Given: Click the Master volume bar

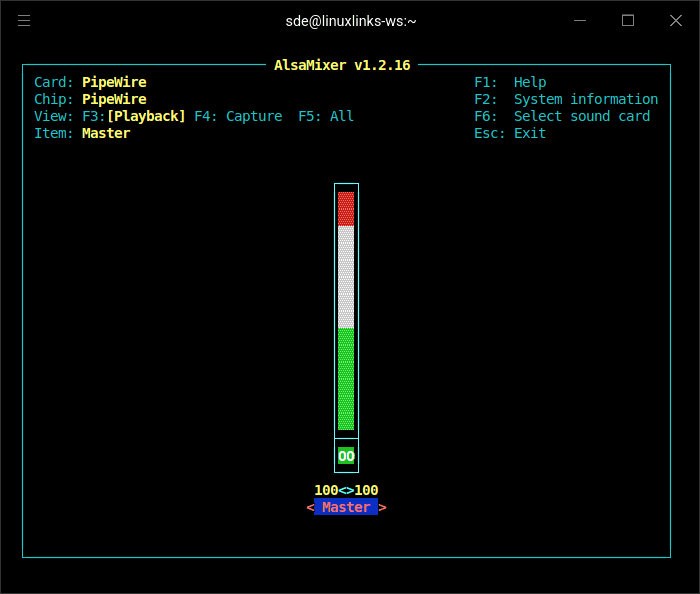Looking at the screenshot, I should [346, 311].
